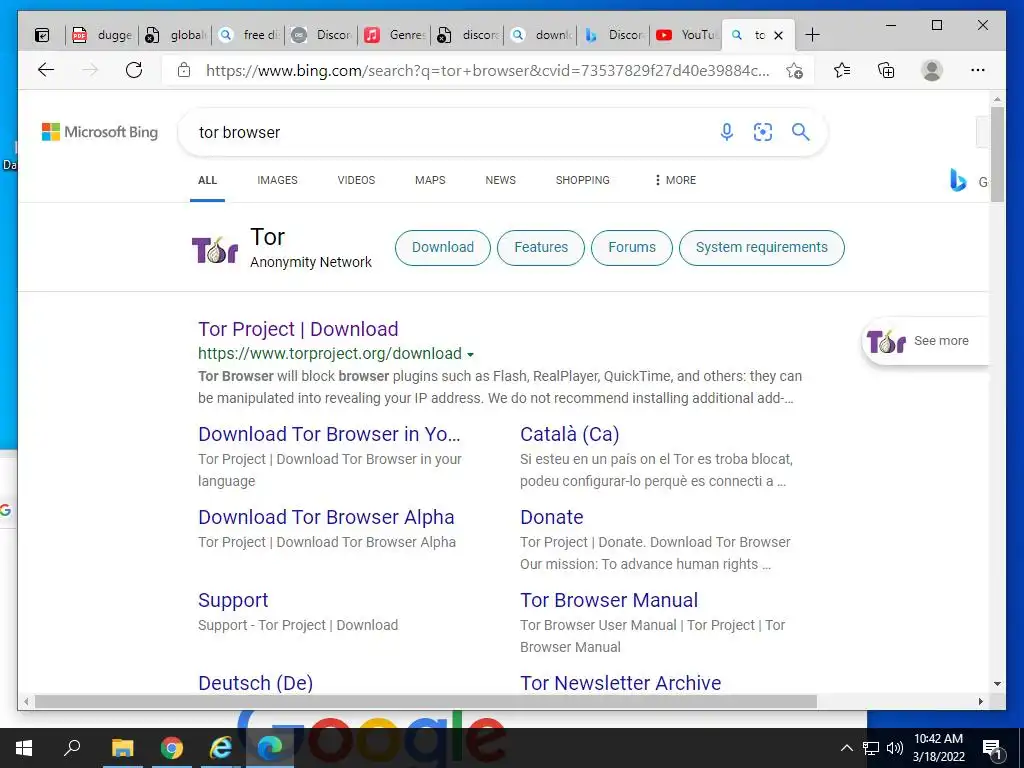Screen dimensions: 1024x768
Task: Open the taskbar clock and date
Action: 938,748
